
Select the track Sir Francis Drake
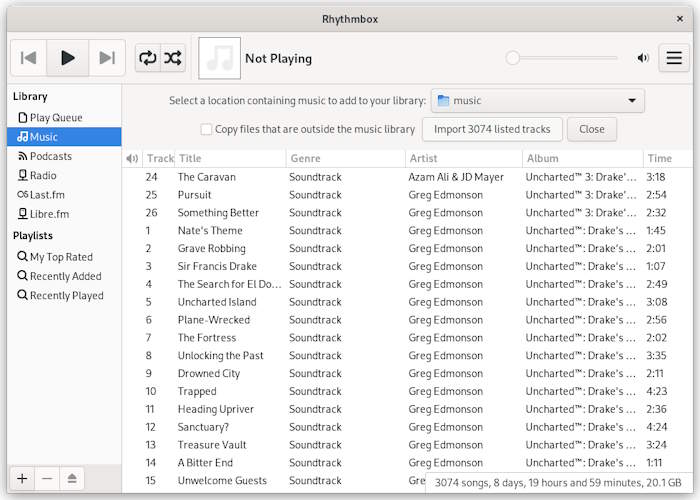click(407, 266)
